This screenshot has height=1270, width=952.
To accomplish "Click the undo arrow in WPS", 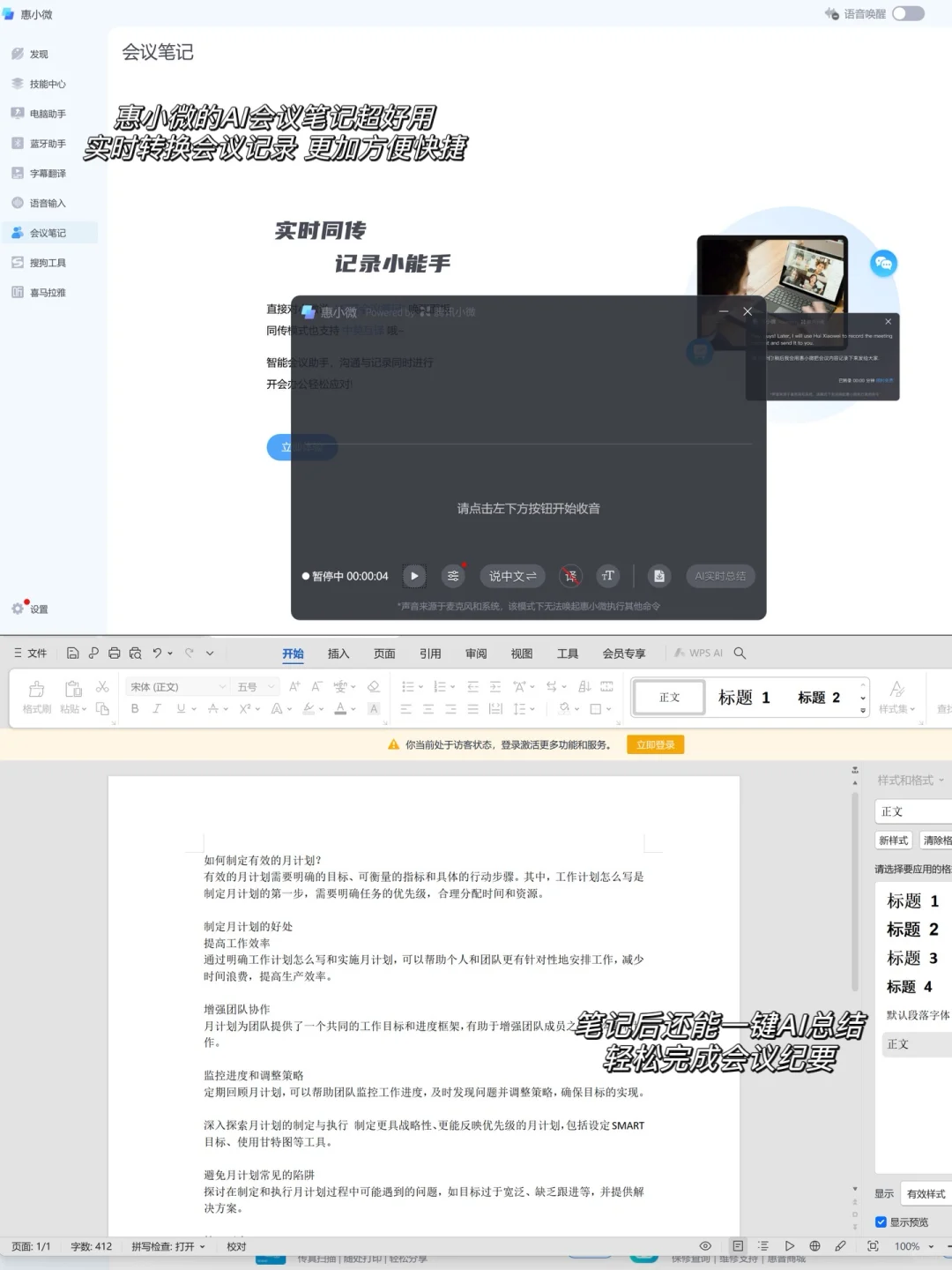I will click(x=157, y=654).
